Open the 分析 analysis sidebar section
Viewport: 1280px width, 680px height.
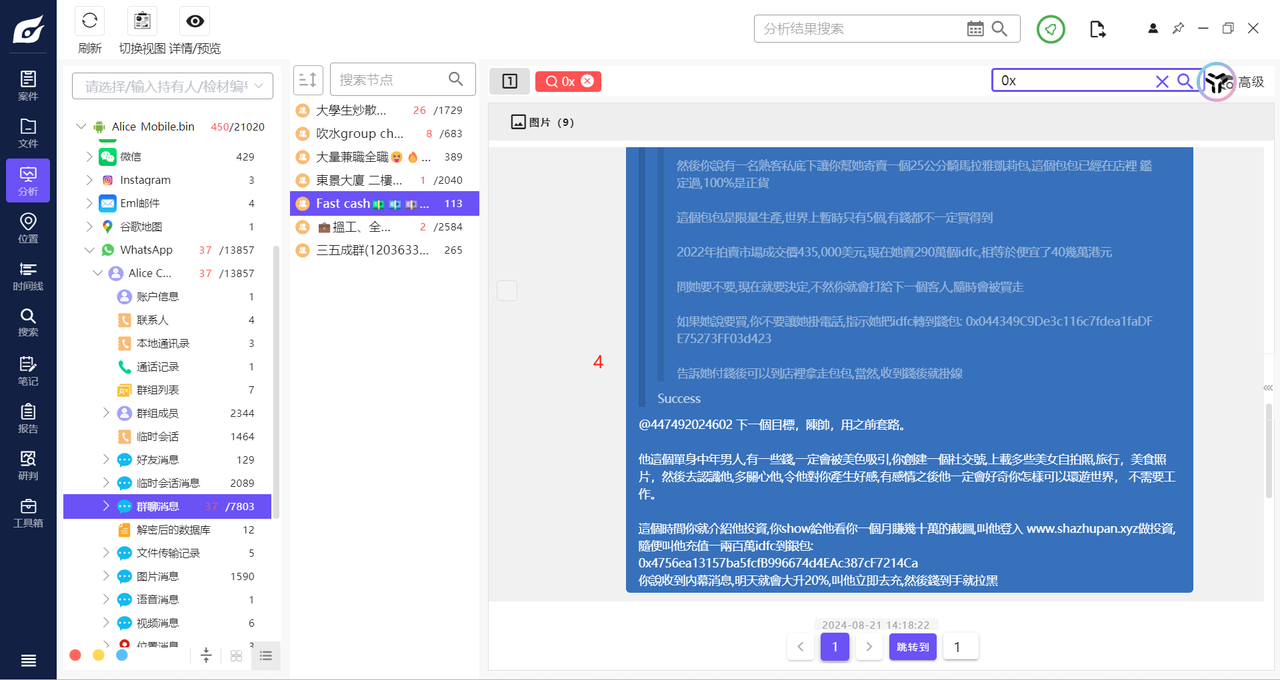point(28,181)
